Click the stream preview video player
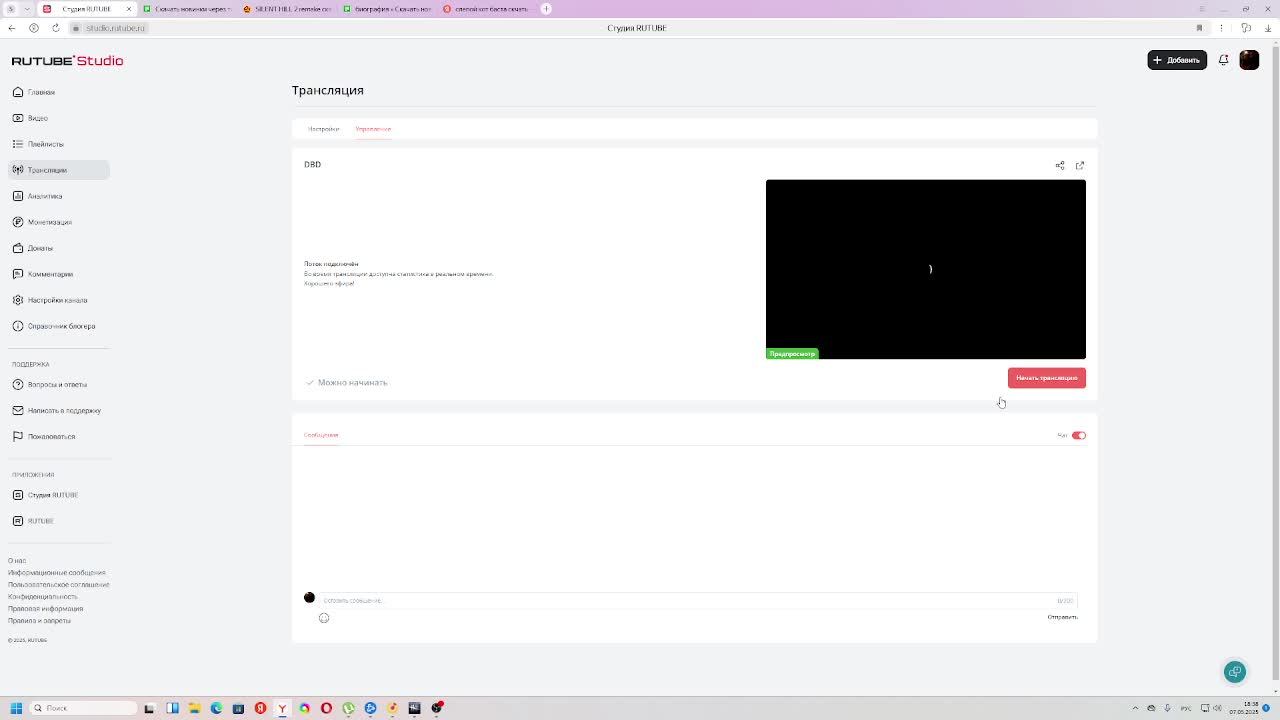Image resolution: width=1280 pixels, height=720 pixels. [926, 269]
